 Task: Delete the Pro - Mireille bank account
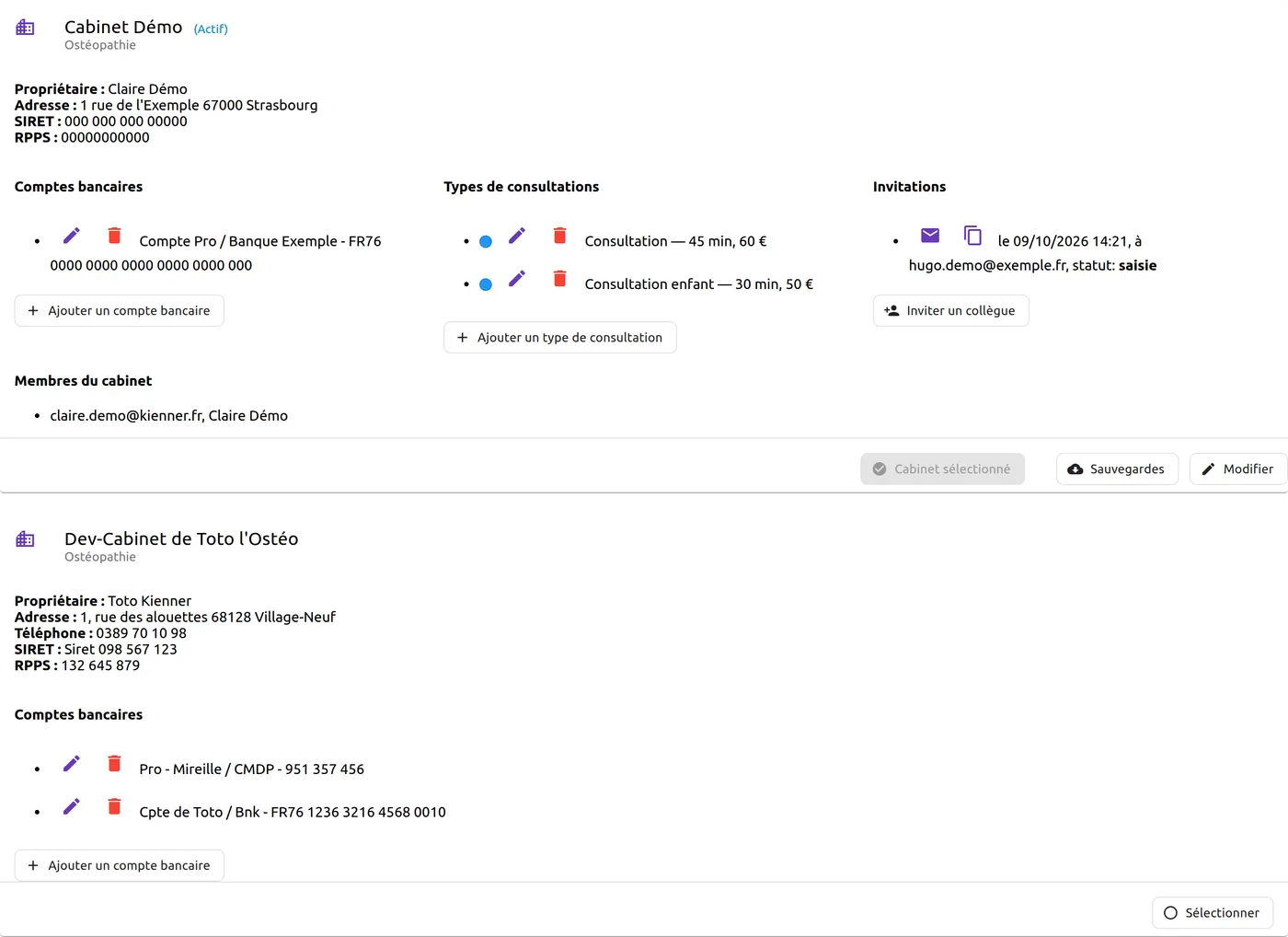(x=114, y=763)
